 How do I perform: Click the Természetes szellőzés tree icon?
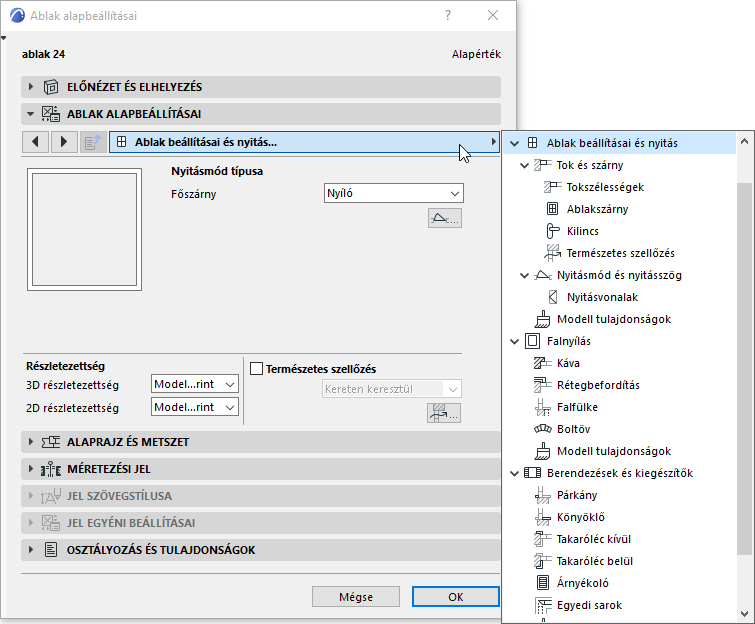tap(552, 253)
